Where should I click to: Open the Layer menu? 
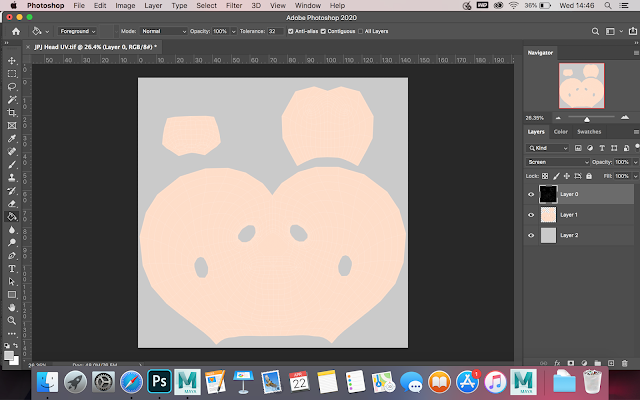tap(153, 6)
